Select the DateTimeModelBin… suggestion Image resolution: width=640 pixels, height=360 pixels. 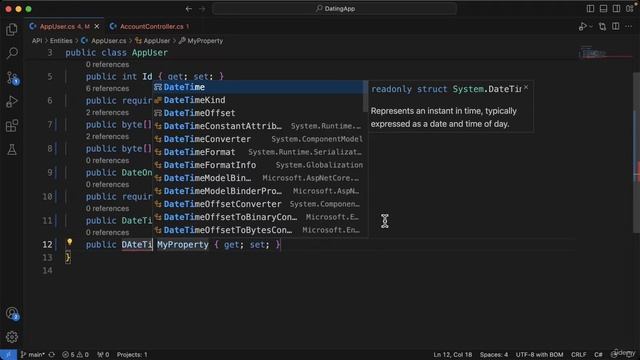point(258,178)
